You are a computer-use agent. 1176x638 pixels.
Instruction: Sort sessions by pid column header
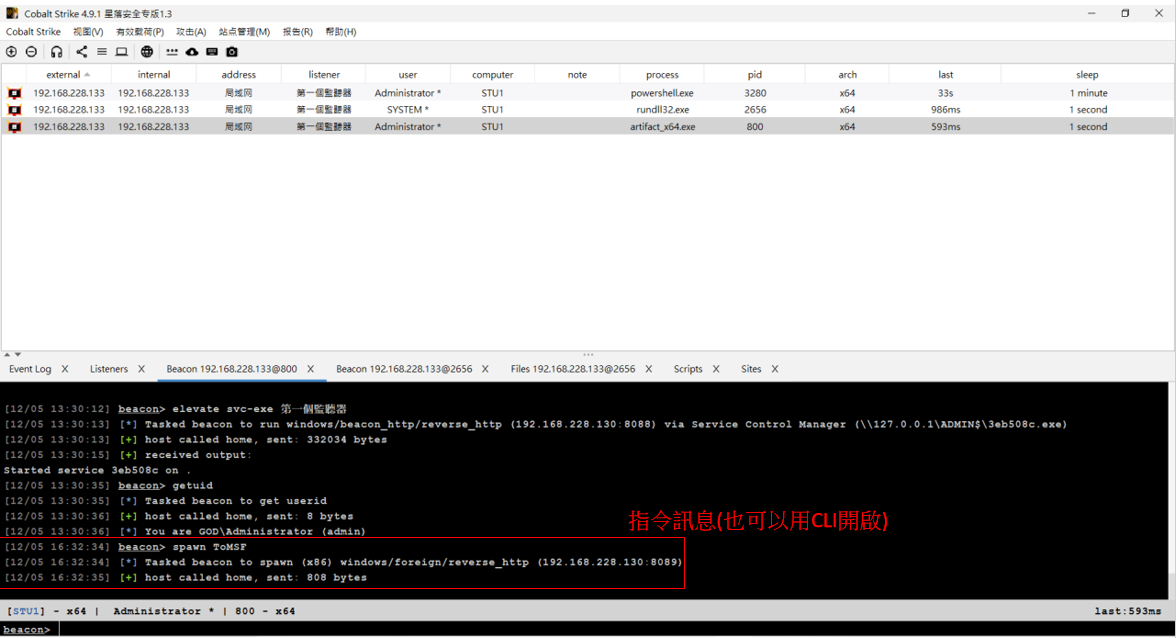click(x=754, y=74)
